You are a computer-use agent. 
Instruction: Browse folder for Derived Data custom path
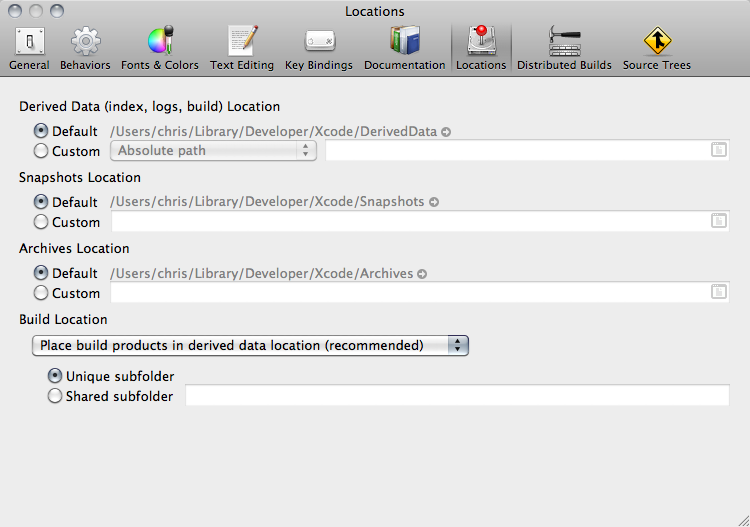pos(718,150)
